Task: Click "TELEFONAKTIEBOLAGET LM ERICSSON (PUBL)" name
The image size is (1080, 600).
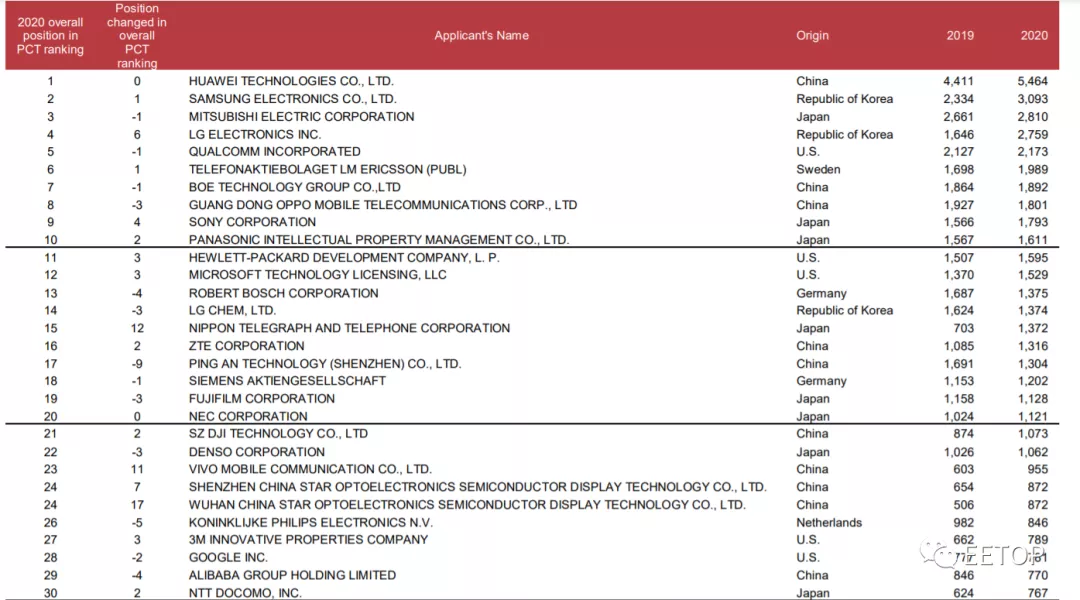Action: (328, 169)
